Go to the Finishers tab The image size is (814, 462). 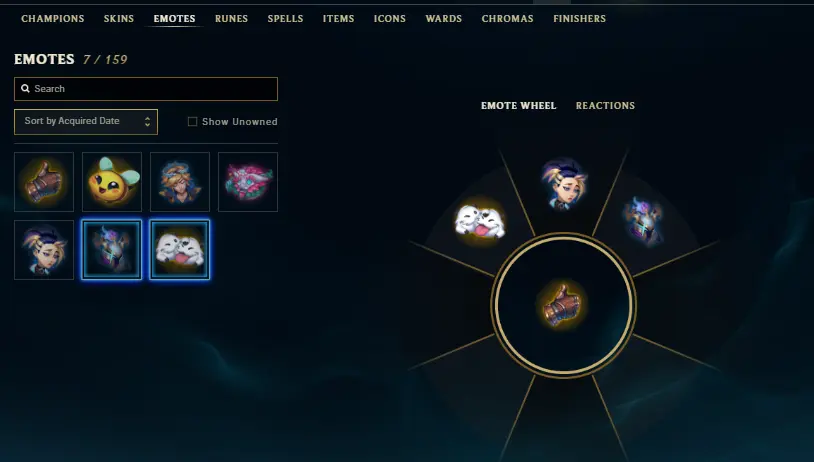[579, 19]
